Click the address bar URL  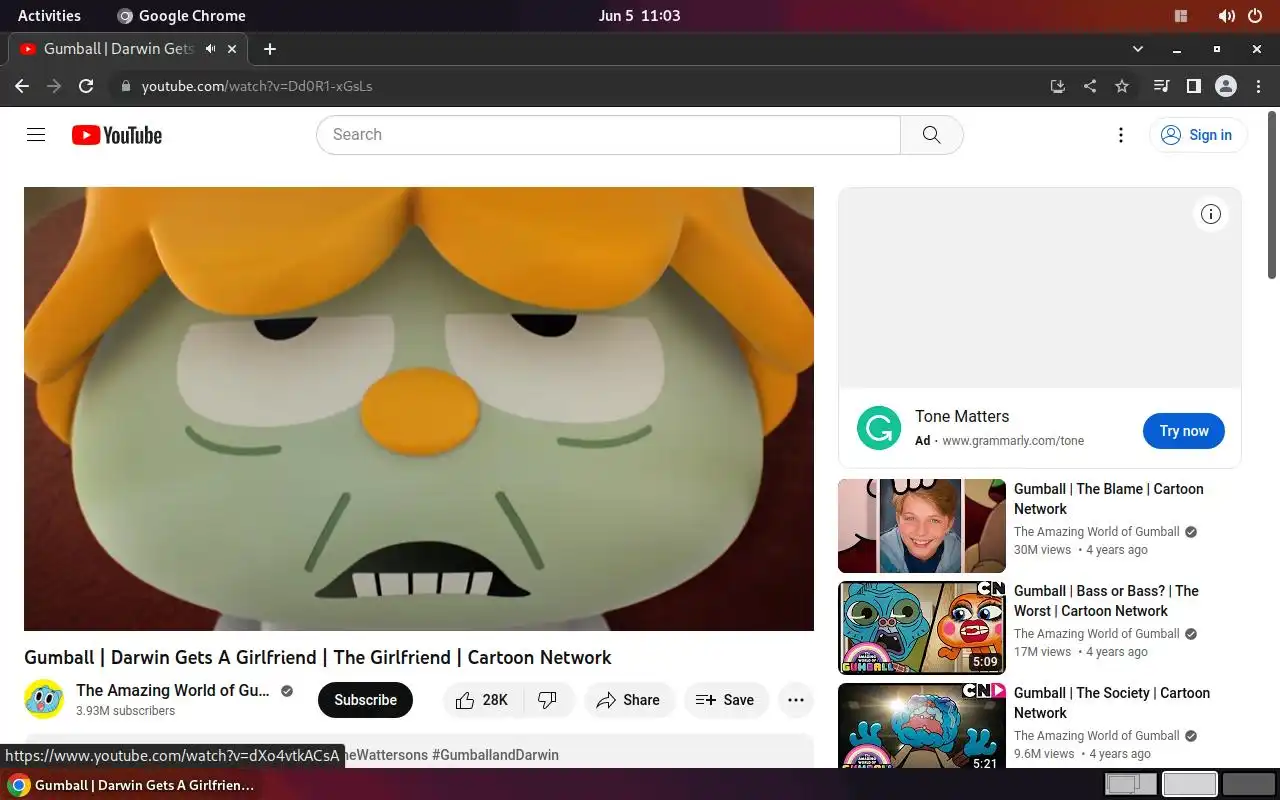coord(257,86)
